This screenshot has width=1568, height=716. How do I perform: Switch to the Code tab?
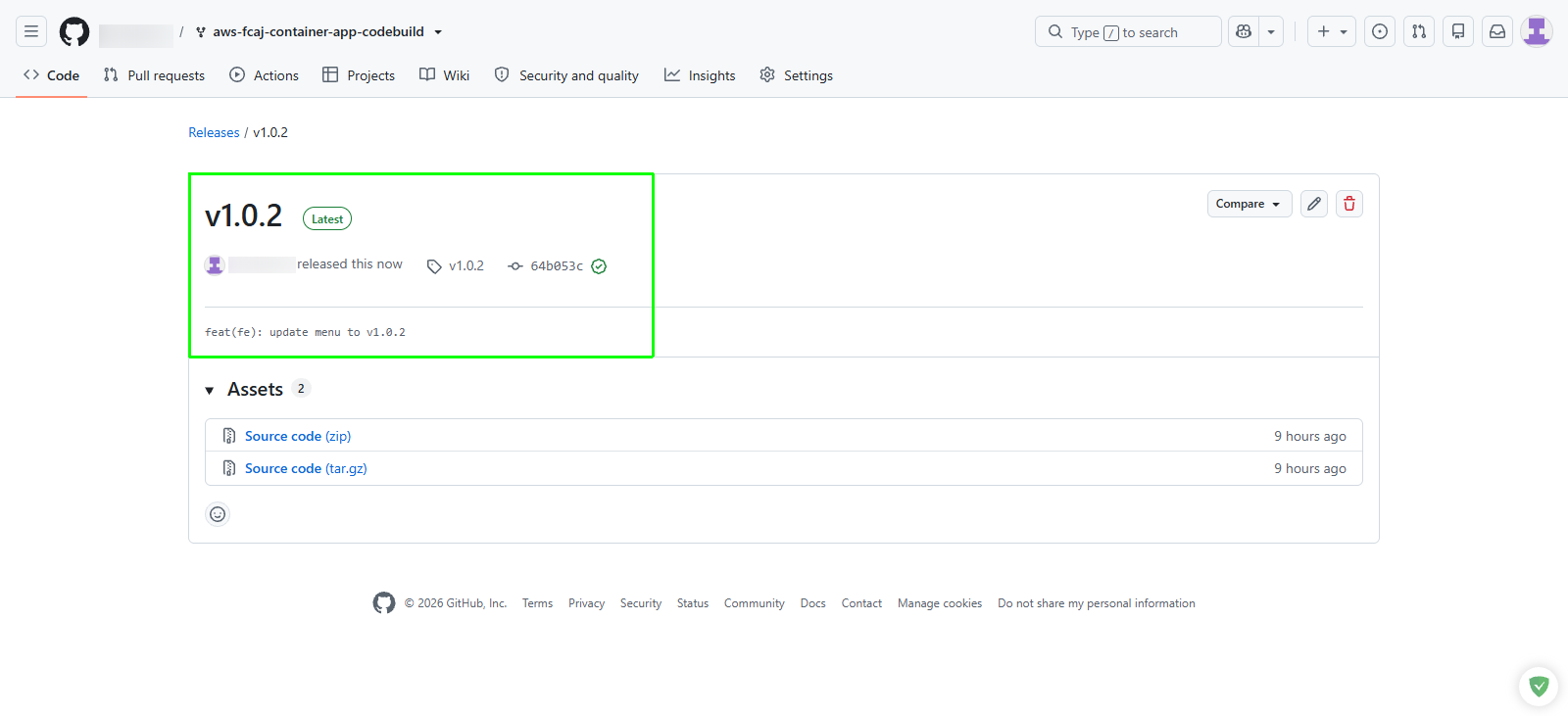52,75
